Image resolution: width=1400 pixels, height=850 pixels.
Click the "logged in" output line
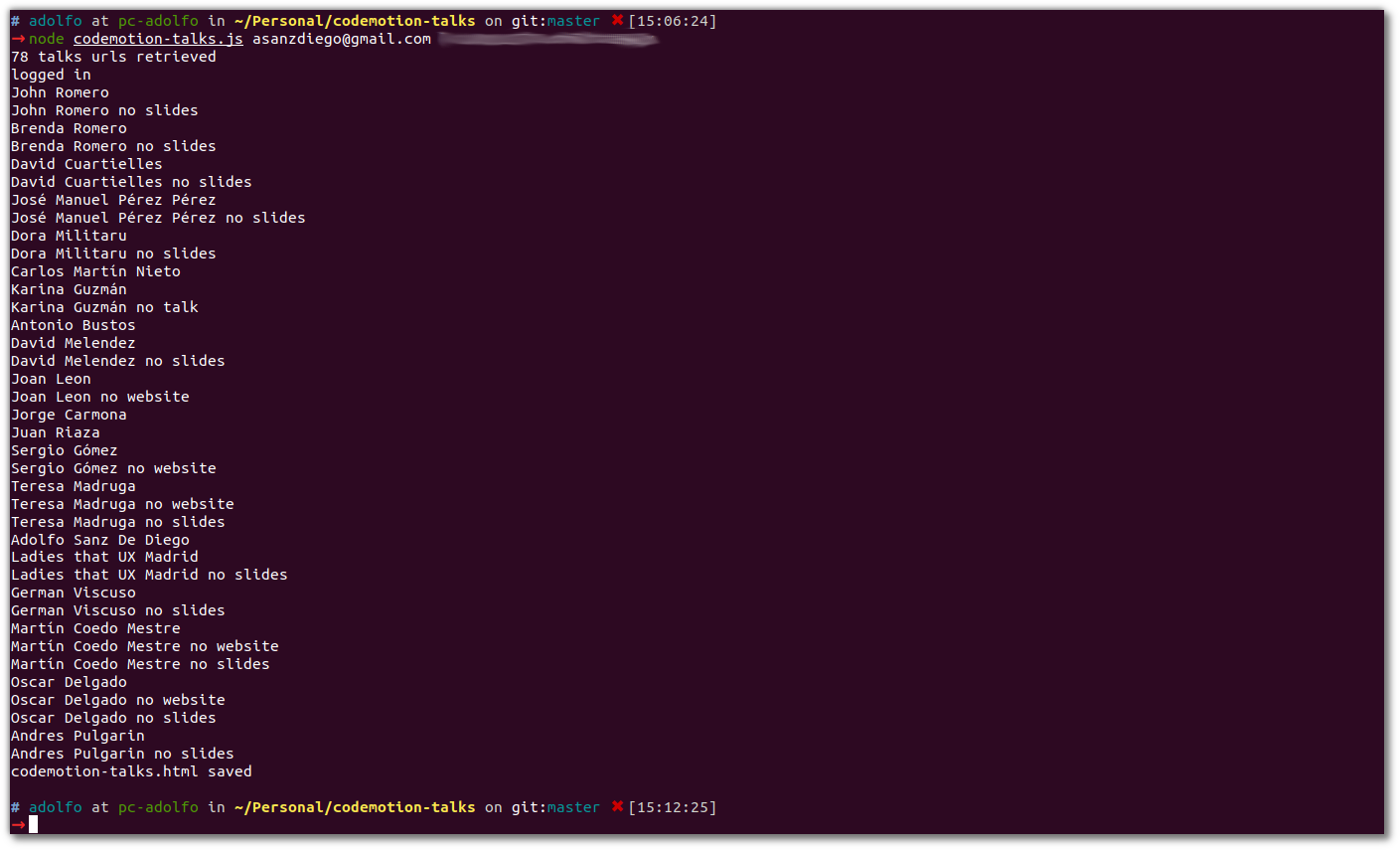pos(51,75)
